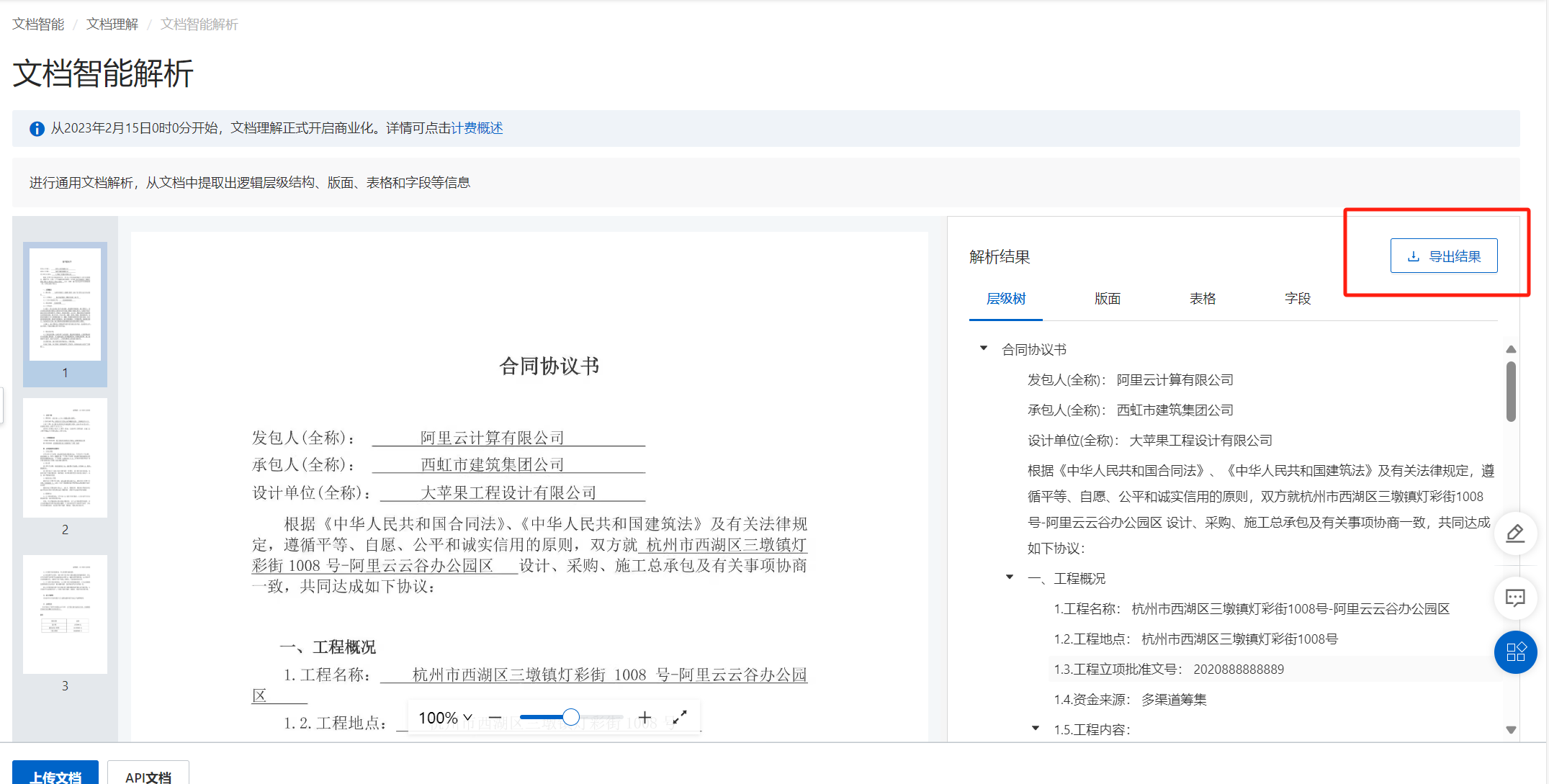Collapse the 1.5.工程内容 tree node
The image size is (1549, 784).
click(x=1036, y=729)
